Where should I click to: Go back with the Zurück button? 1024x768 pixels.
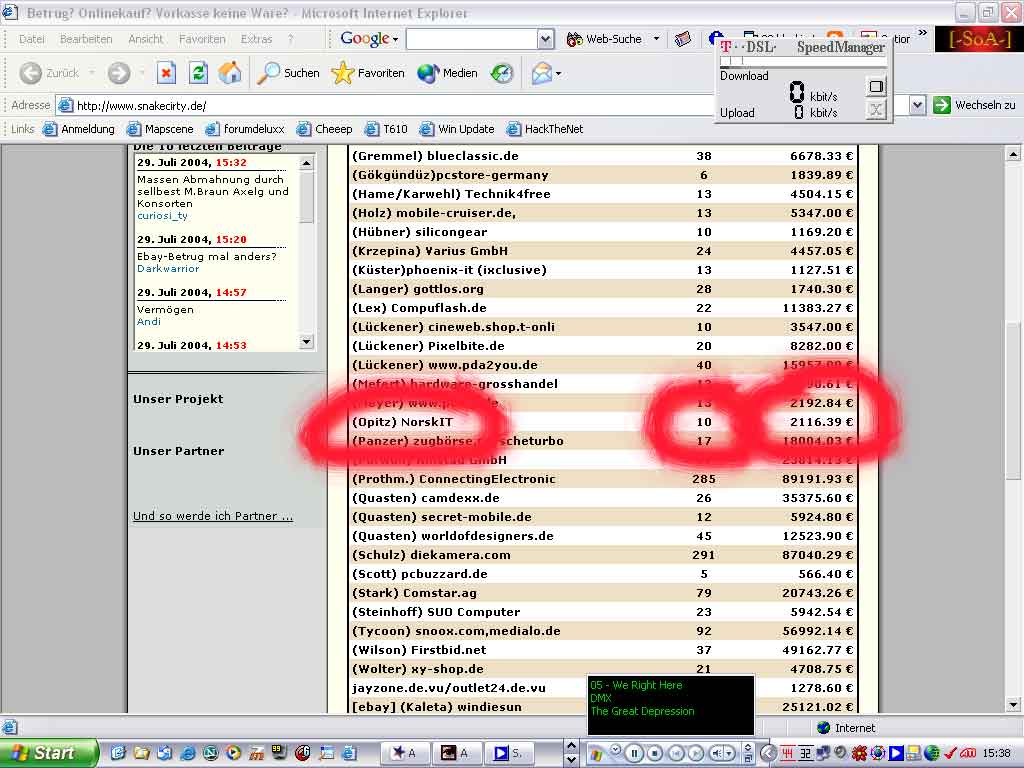[49, 73]
